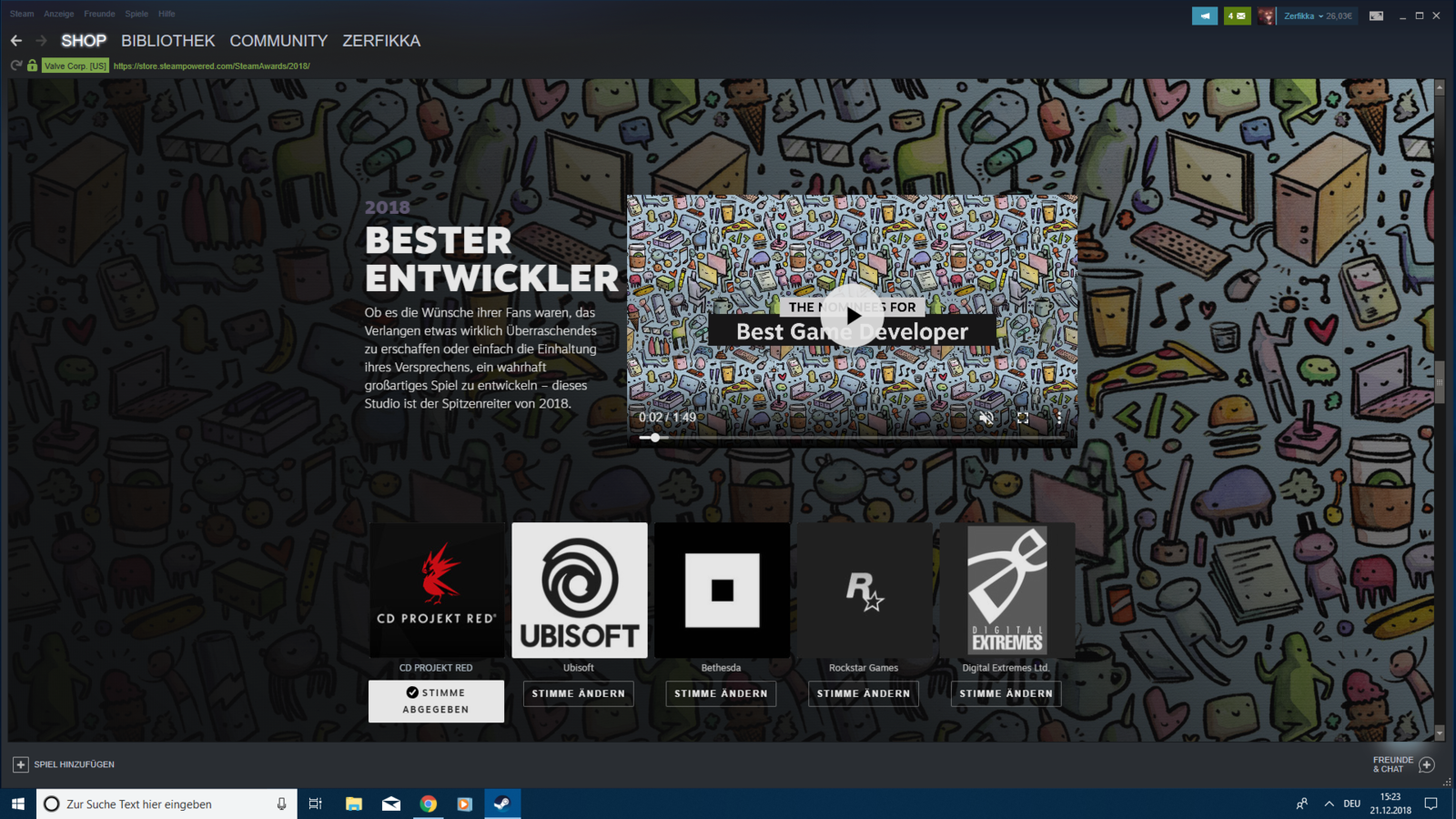Open the ZERFIKKA profile tab
This screenshot has width=1456, height=819.
381,41
